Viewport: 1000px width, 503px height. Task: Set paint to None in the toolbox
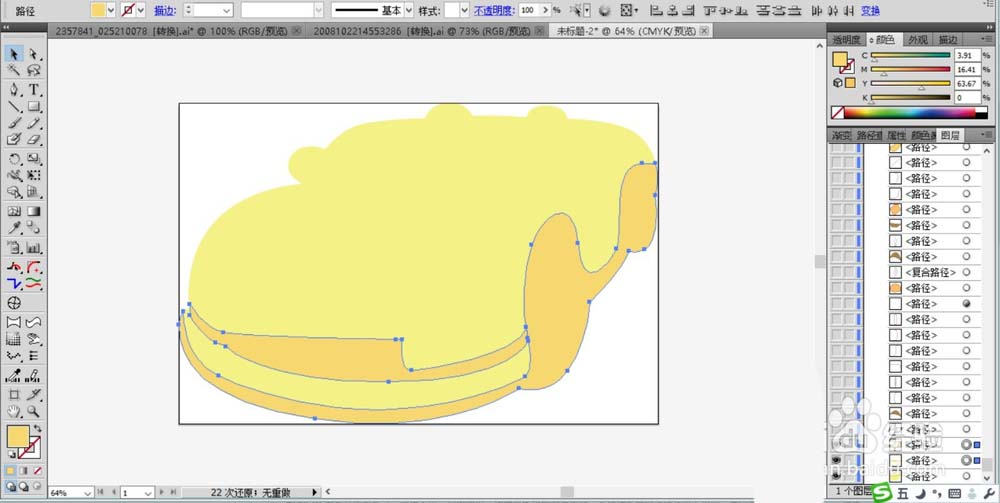pos(38,471)
